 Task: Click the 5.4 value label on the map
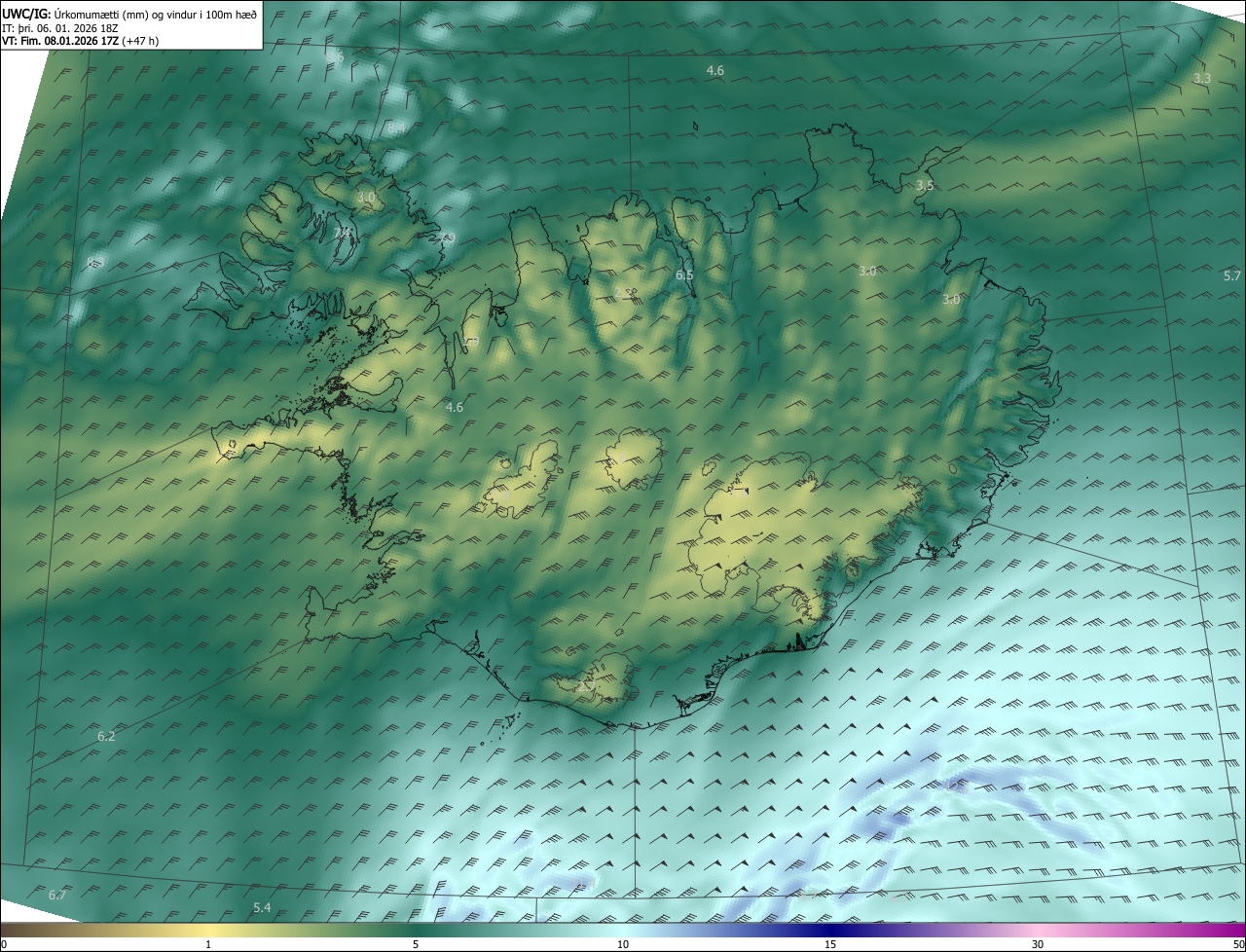(x=262, y=908)
